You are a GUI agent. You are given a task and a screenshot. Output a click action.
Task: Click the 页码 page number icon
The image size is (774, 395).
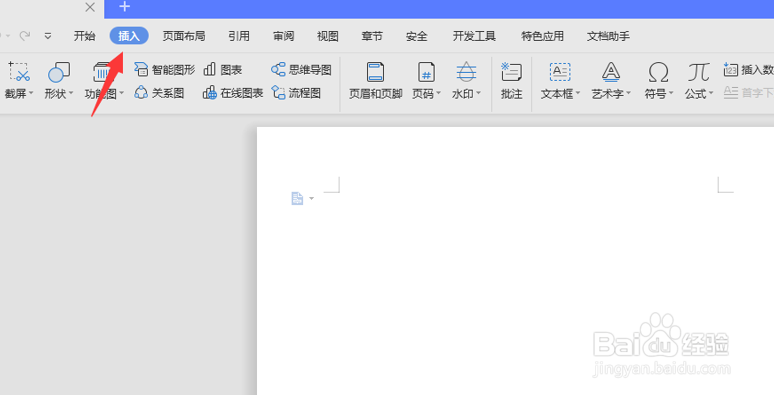click(x=426, y=72)
